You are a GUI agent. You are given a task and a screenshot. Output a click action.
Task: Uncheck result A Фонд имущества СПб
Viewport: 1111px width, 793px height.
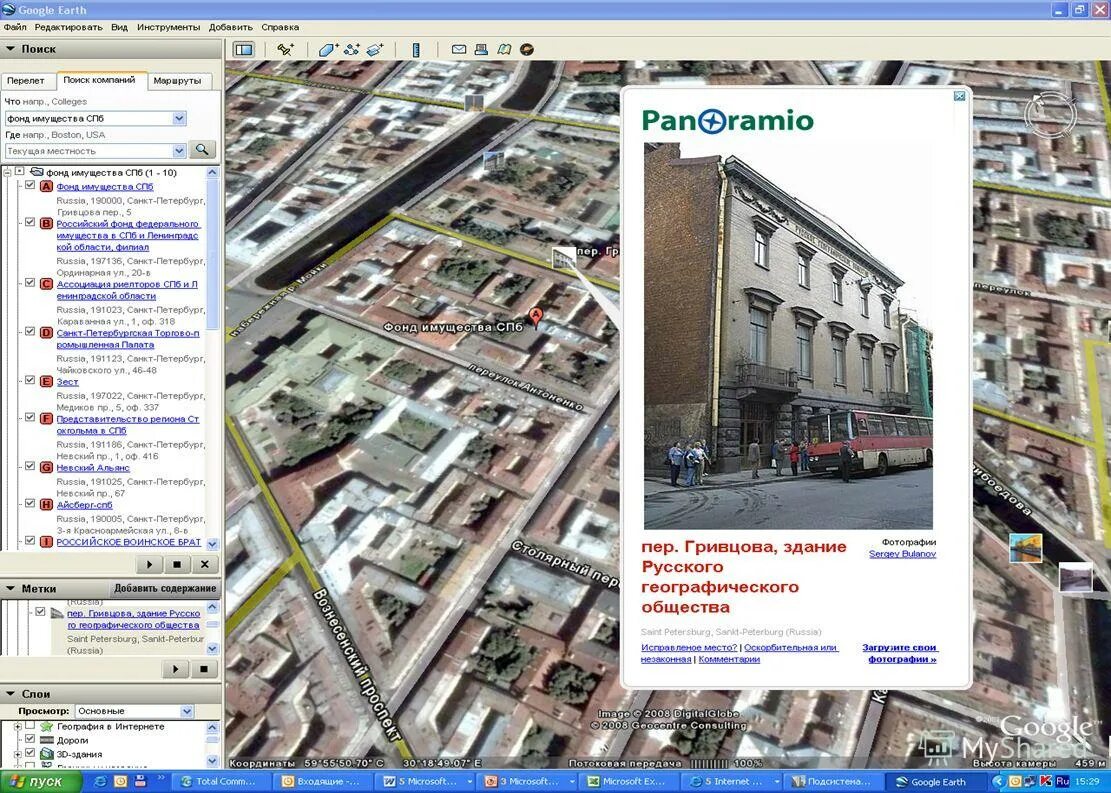[30, 185]
